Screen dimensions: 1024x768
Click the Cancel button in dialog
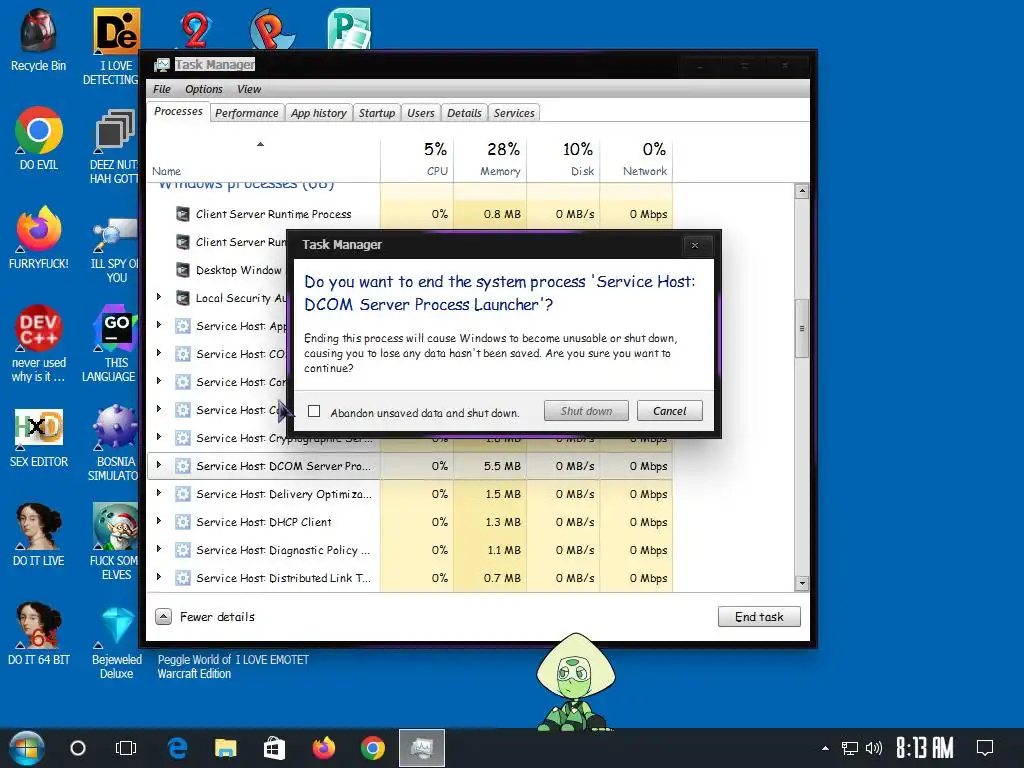point(669,411)
